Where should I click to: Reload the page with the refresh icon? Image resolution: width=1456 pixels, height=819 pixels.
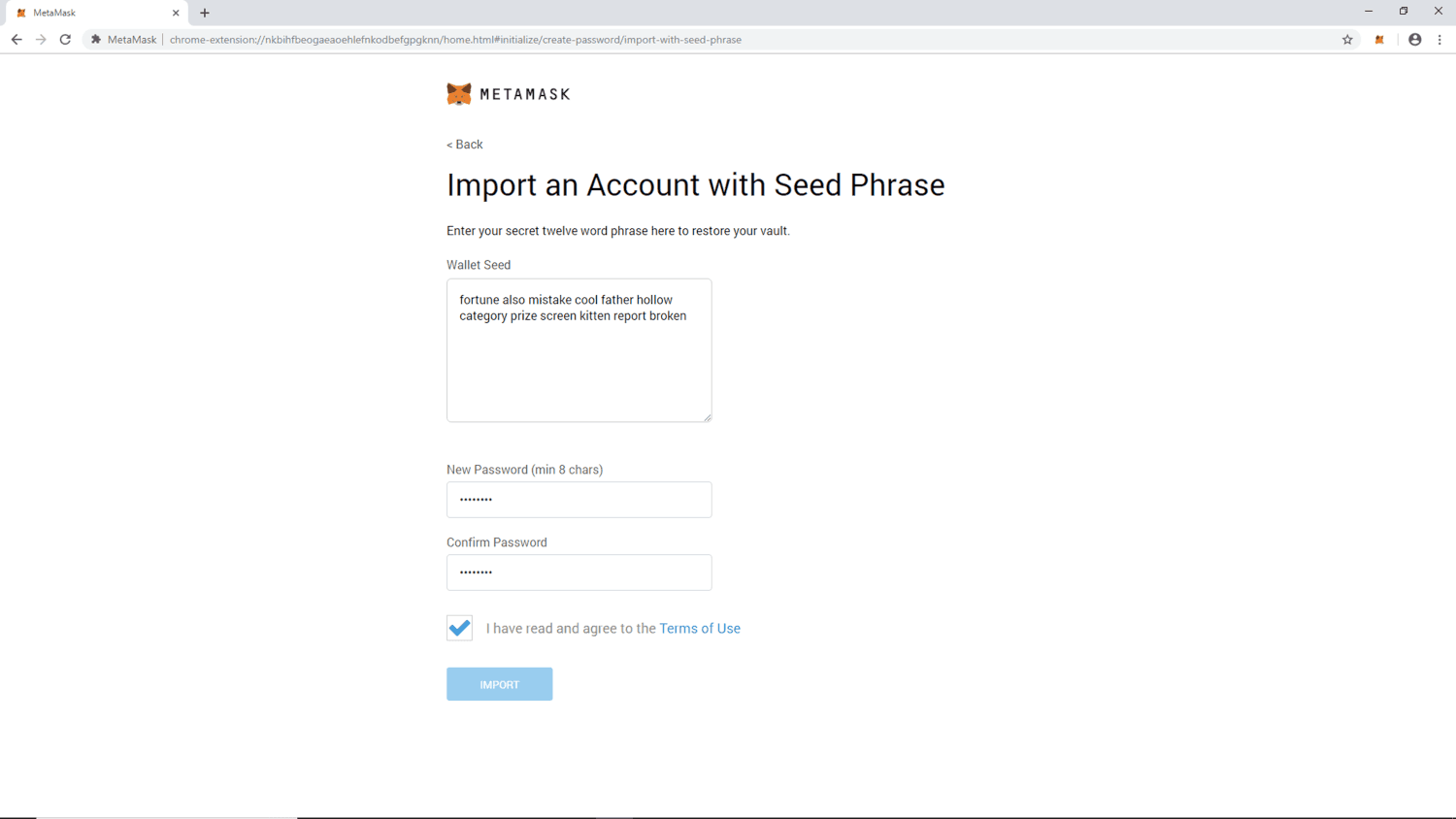pyautogui.click(x=65, y=40)
